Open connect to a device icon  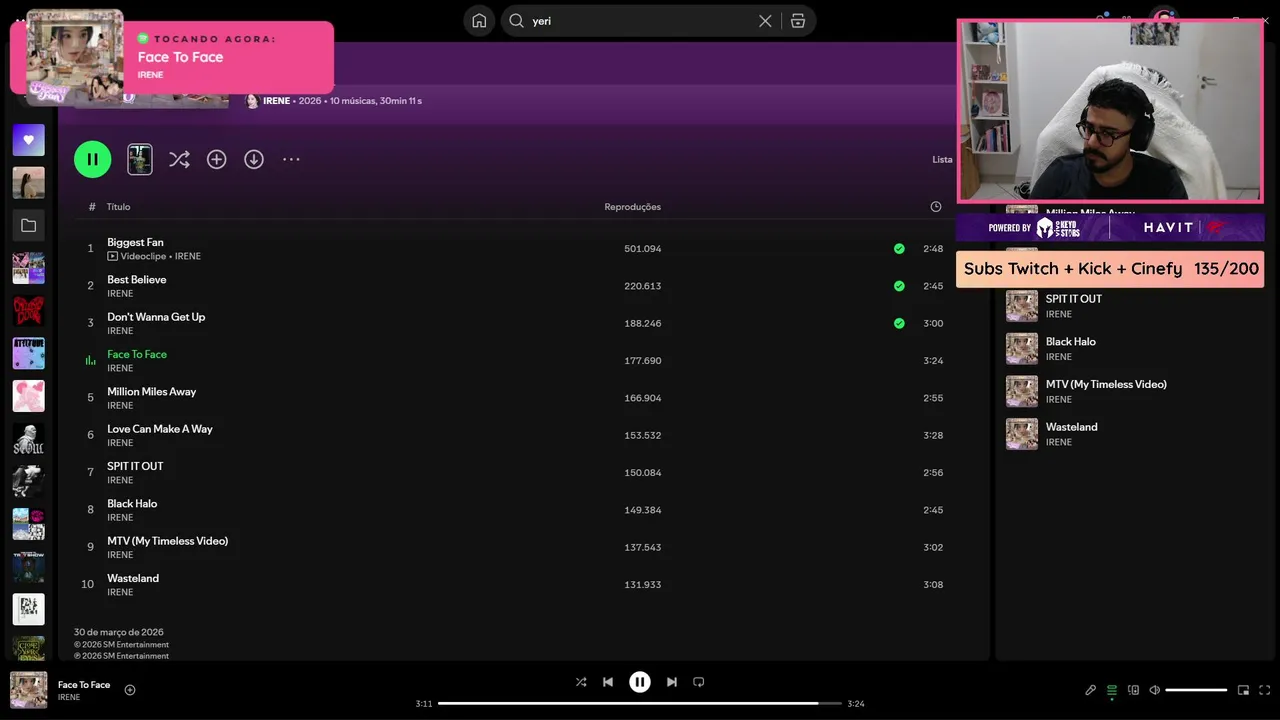1133,690
